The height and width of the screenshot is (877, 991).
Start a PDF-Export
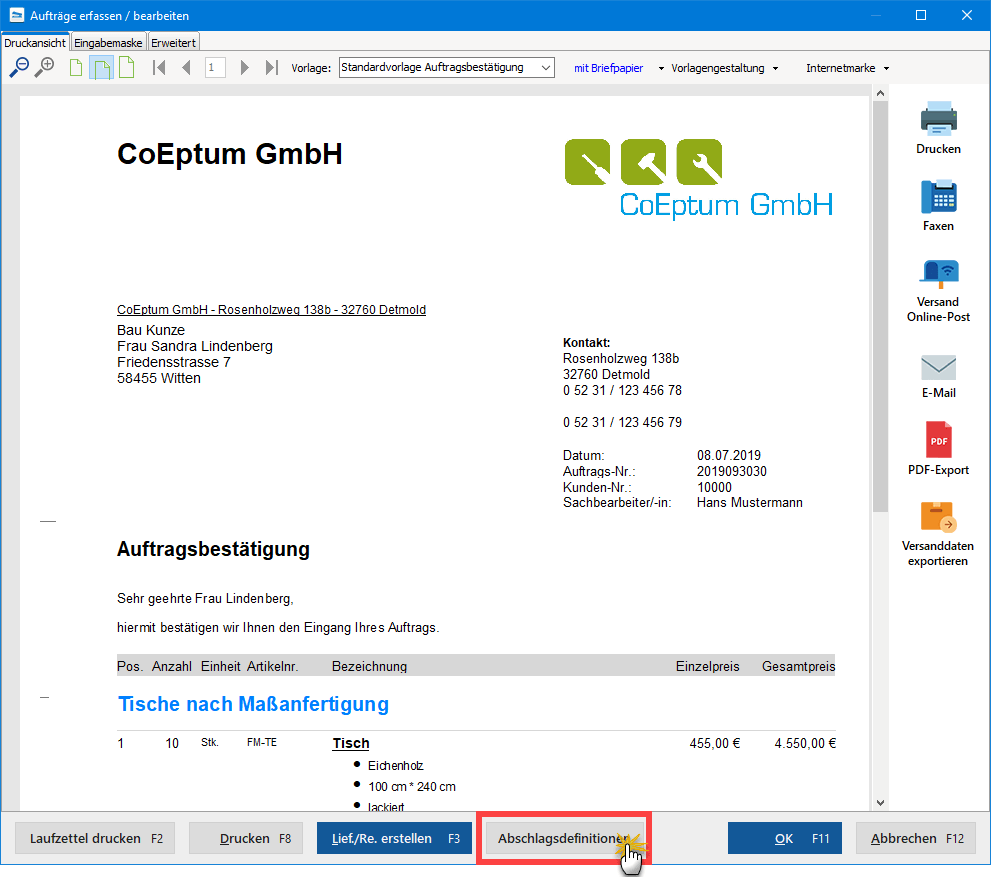pos(938,440)
